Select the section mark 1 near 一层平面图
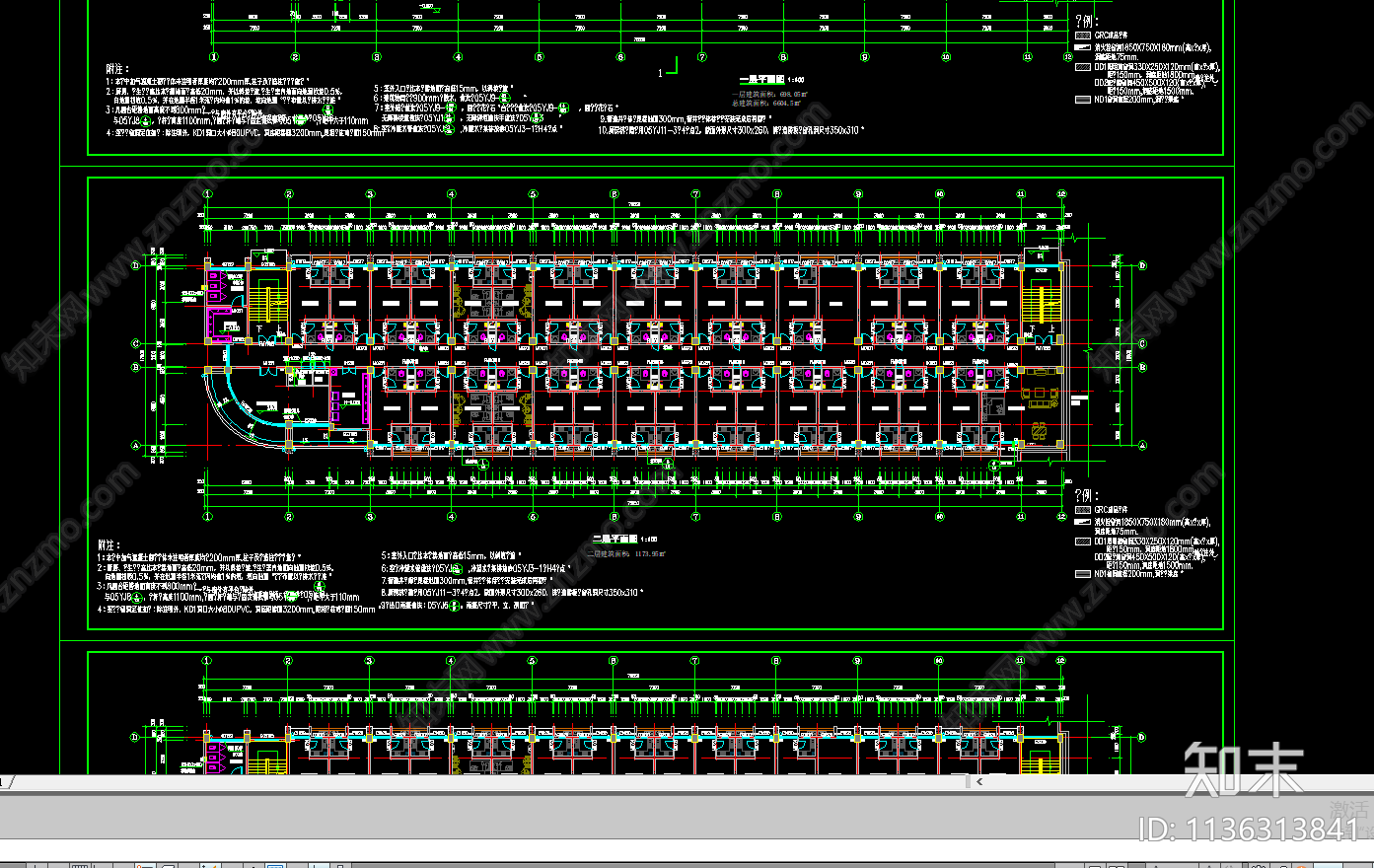This screenshot has height=868, width=1374. (670, 68)
